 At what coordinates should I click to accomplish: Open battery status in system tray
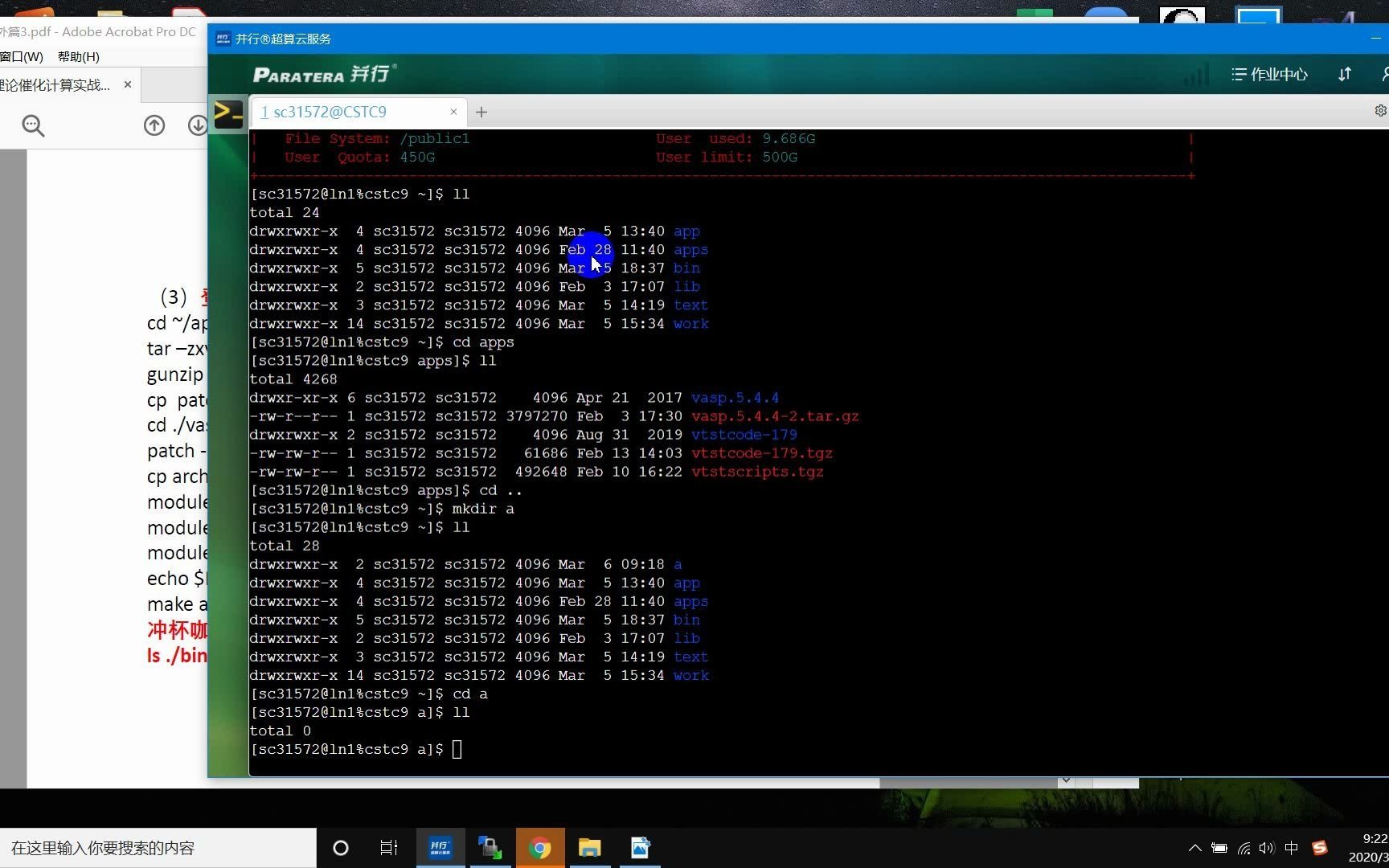pos(1219,848)
